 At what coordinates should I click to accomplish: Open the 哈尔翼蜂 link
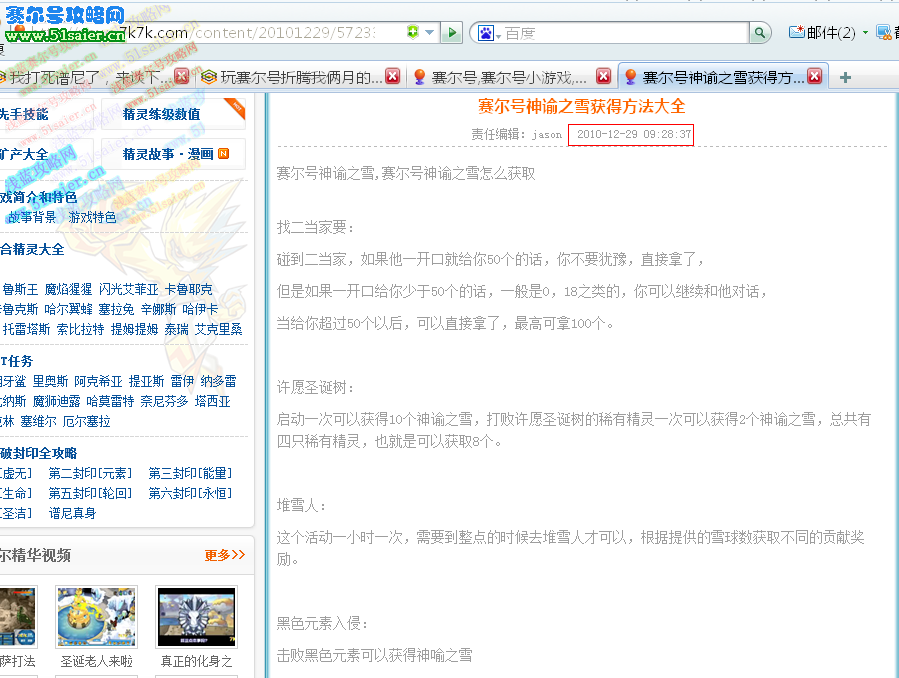pos(68,309)
